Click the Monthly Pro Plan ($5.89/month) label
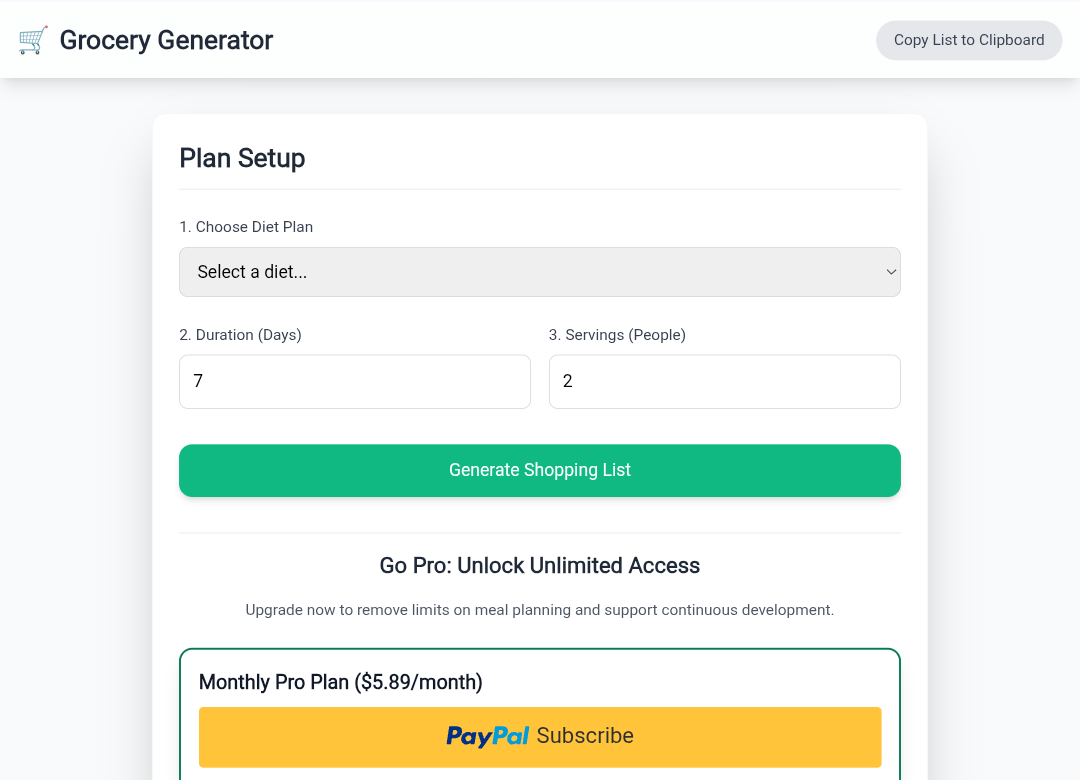 pyautogui.click(x=340, y=682)
